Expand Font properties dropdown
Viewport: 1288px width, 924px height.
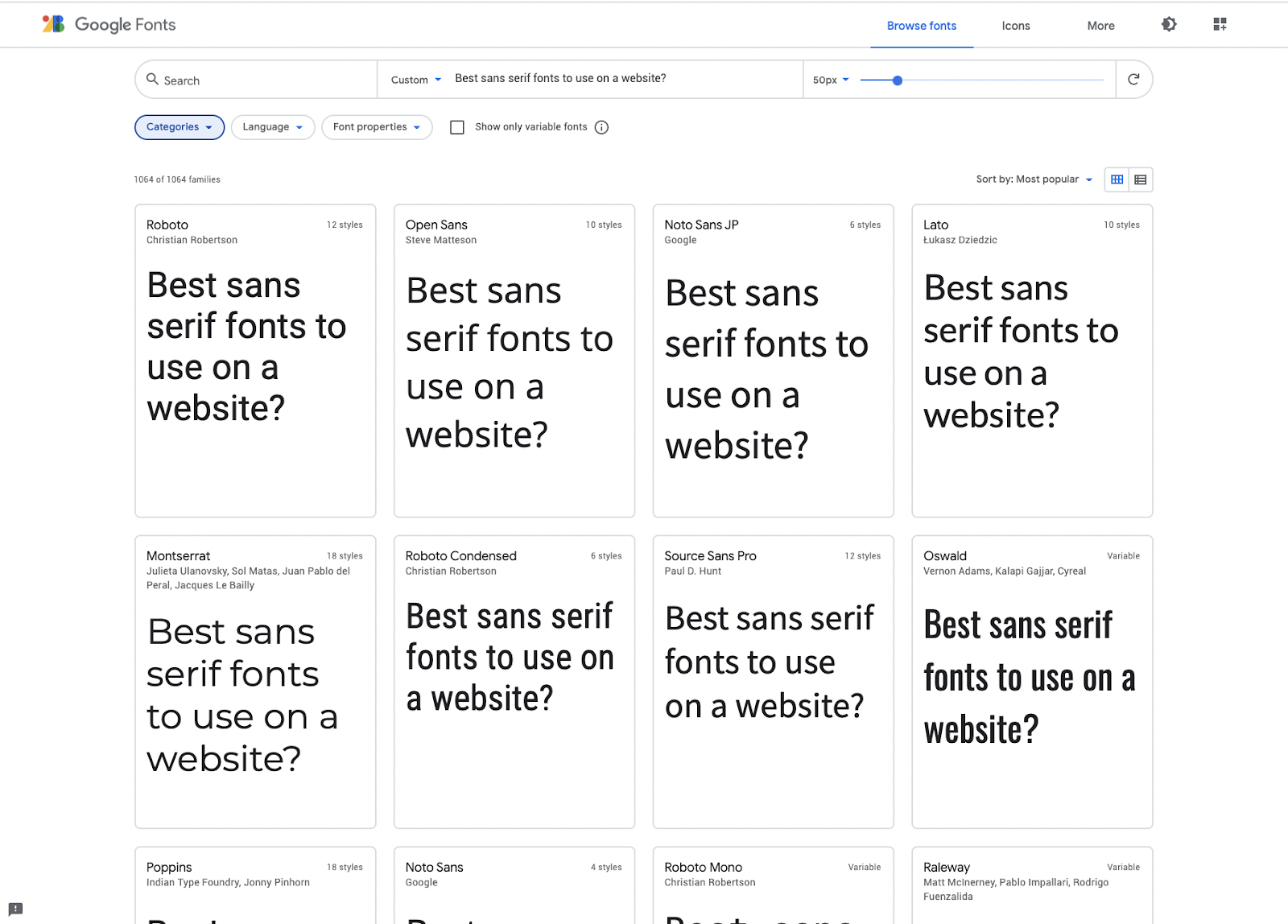[x=377, y=127]
